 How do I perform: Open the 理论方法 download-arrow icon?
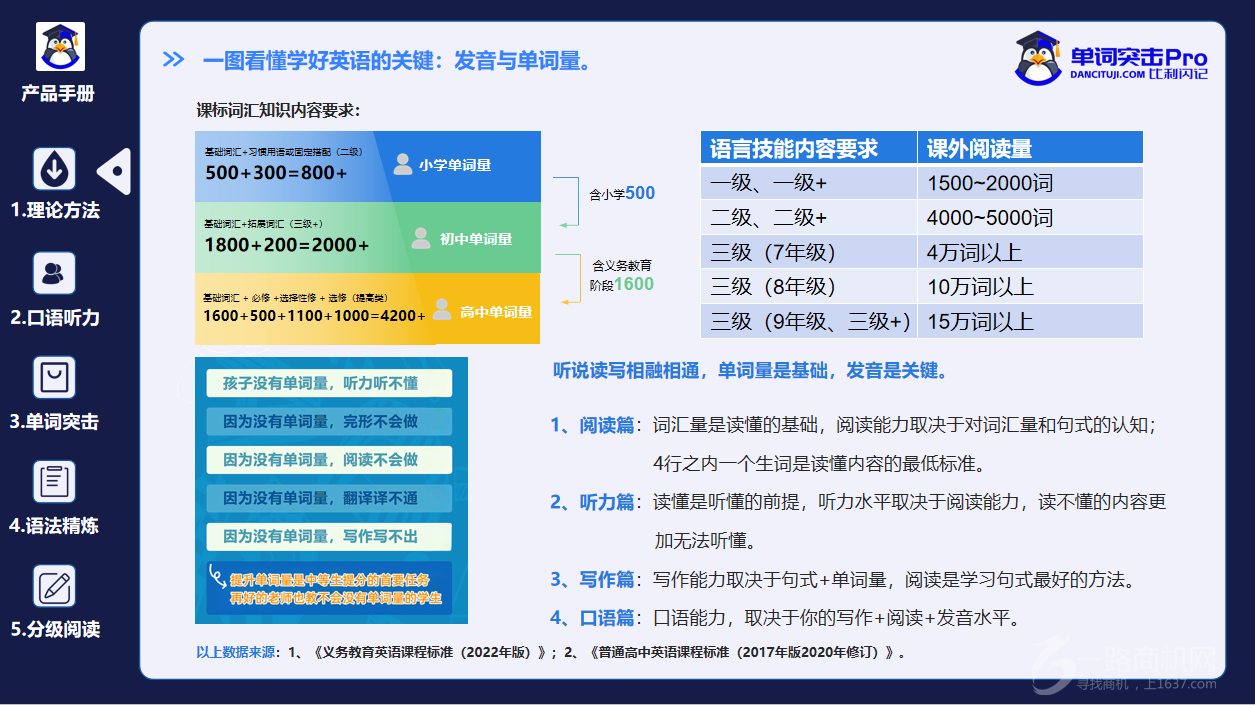pyautogui.click(x=54, y=169)
